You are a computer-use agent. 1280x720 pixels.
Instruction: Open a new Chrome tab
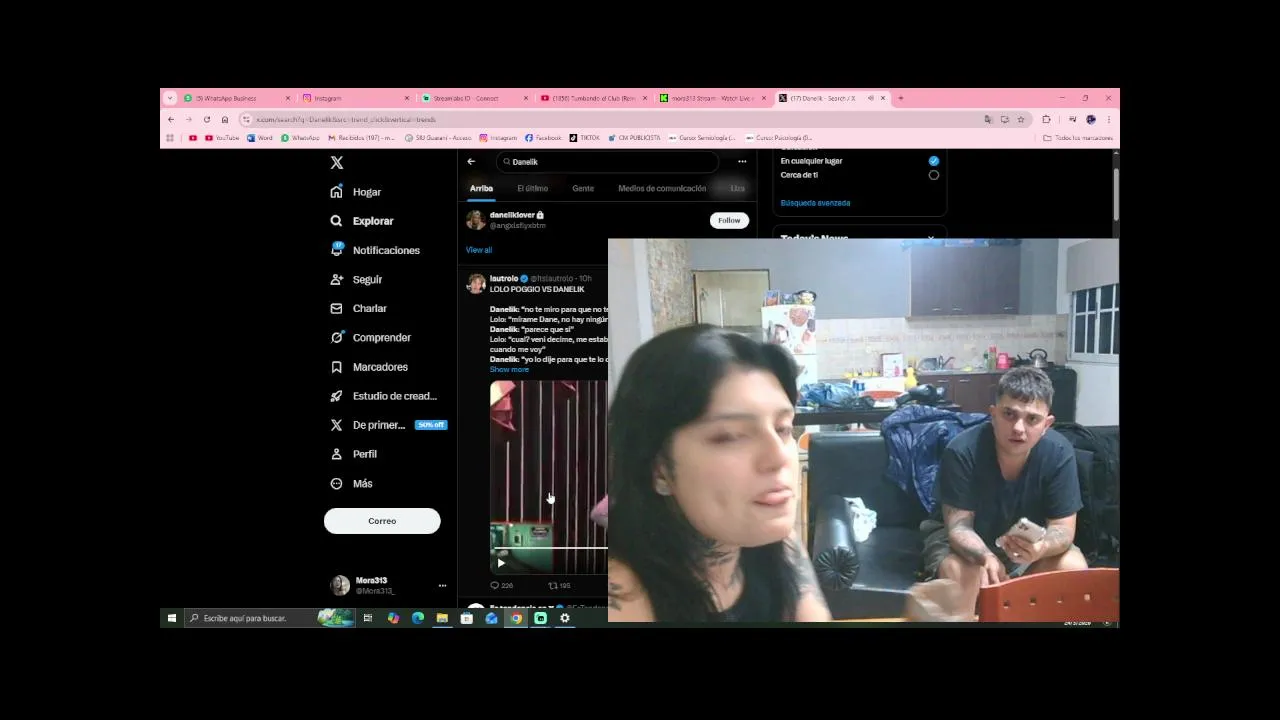(900, 98)
